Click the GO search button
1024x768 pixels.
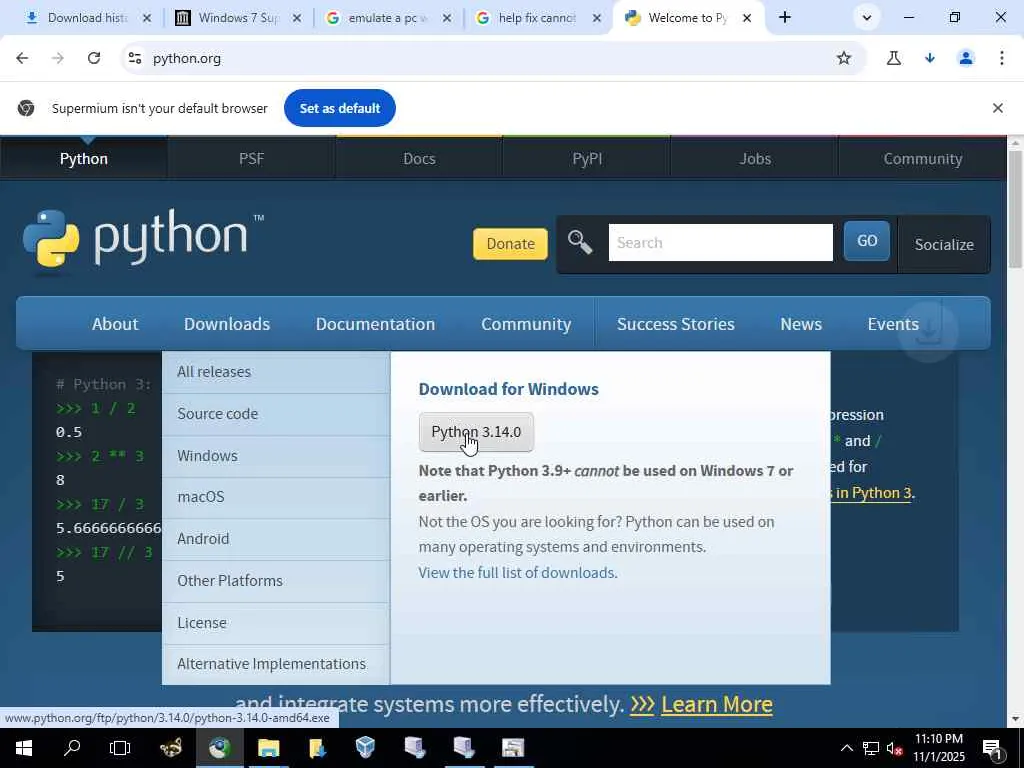click(x=867, y=241)
